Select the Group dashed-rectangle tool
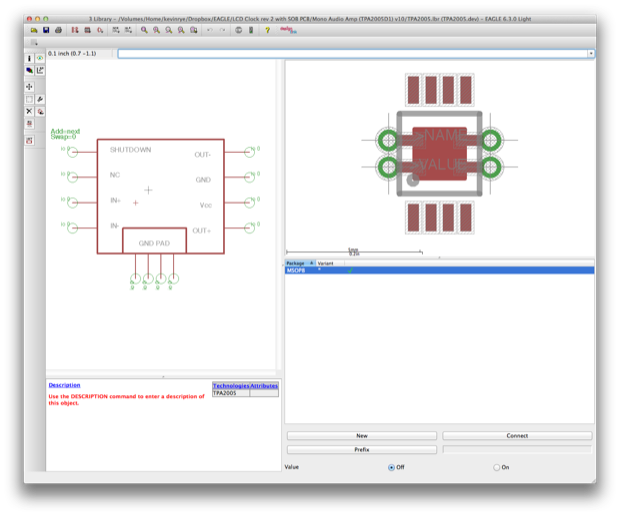This screenshot has width=620, height=516. coord(29,99)
